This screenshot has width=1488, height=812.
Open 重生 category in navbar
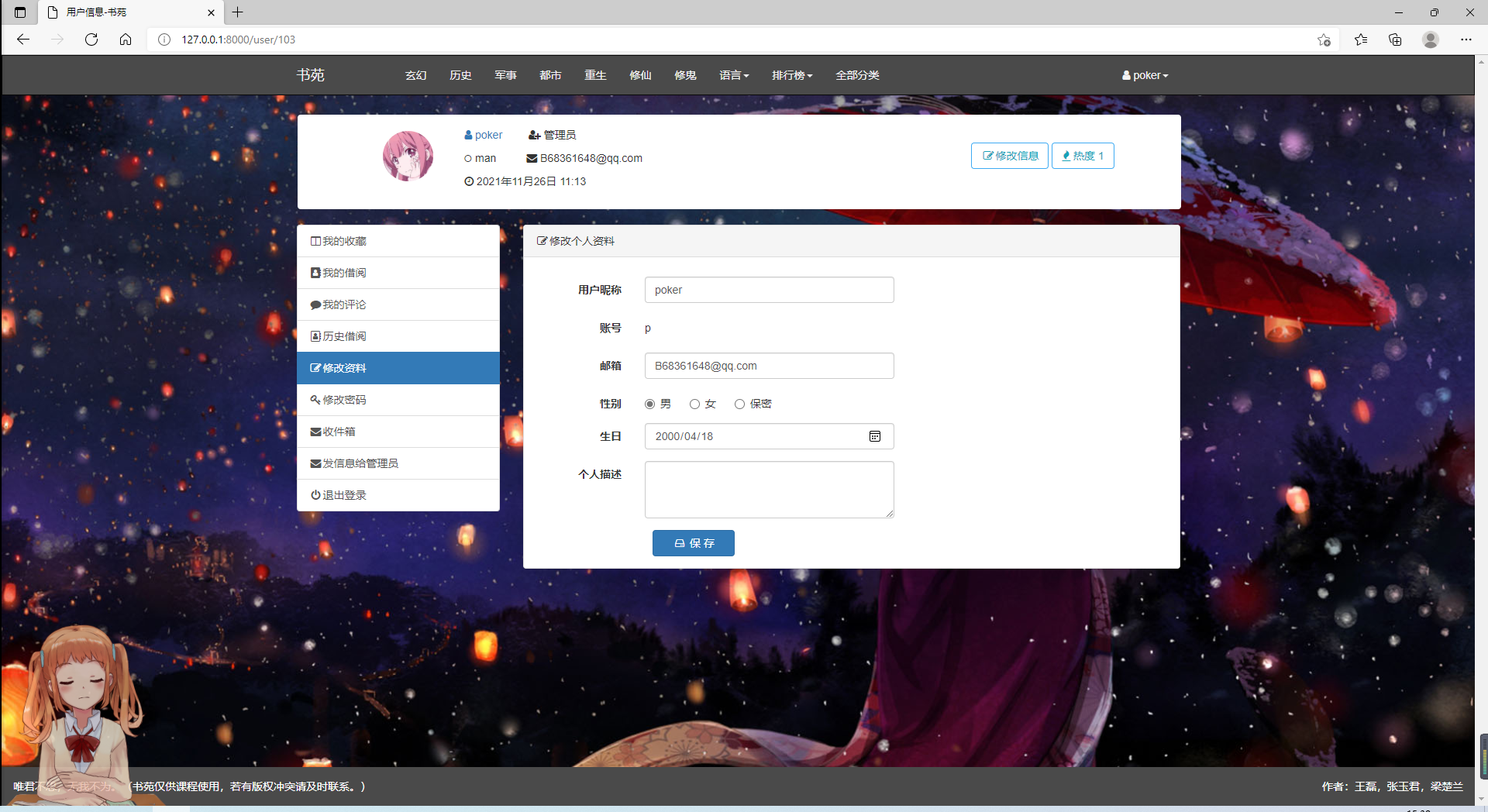tap(595, 75)
